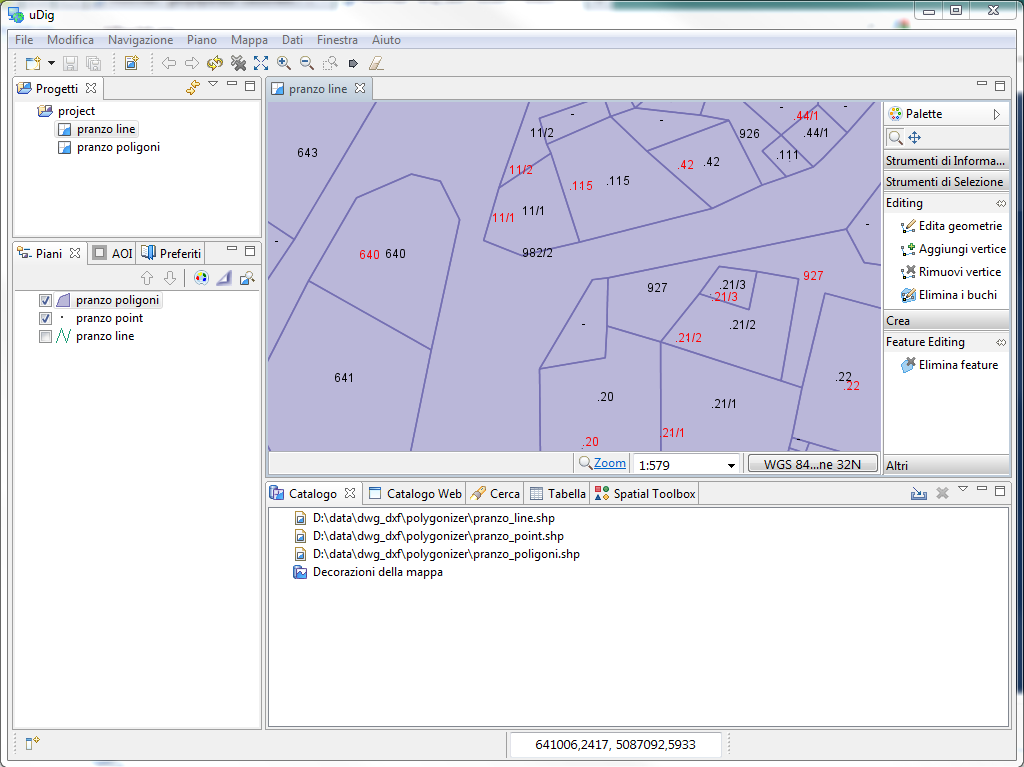Select Edita geometrie tool
This screenshot has width=1024, height=767.
click(x=951, y=226)
